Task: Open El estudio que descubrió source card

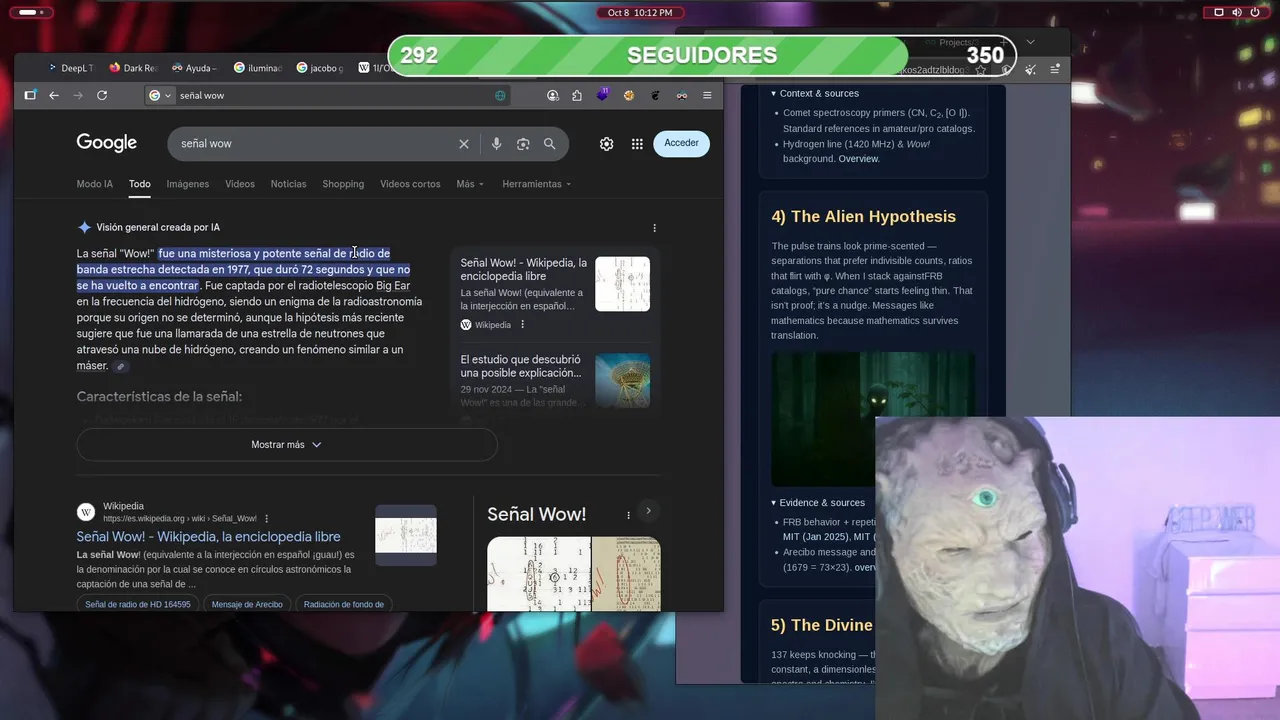Action: (555, 380)
